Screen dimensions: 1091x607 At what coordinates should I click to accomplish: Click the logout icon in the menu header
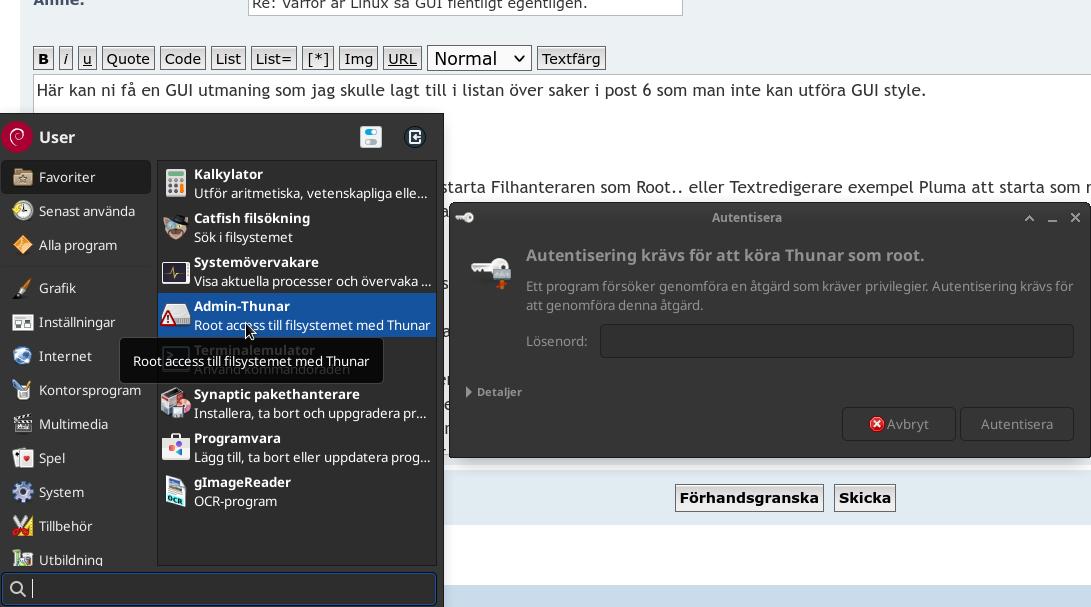tap(415, 137)
